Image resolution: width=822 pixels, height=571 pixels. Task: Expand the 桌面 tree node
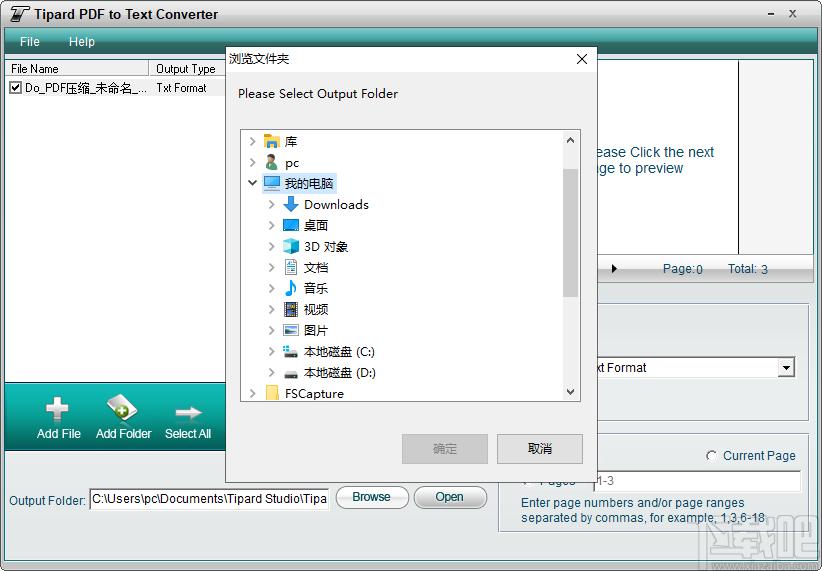click(x=271, y=225)
